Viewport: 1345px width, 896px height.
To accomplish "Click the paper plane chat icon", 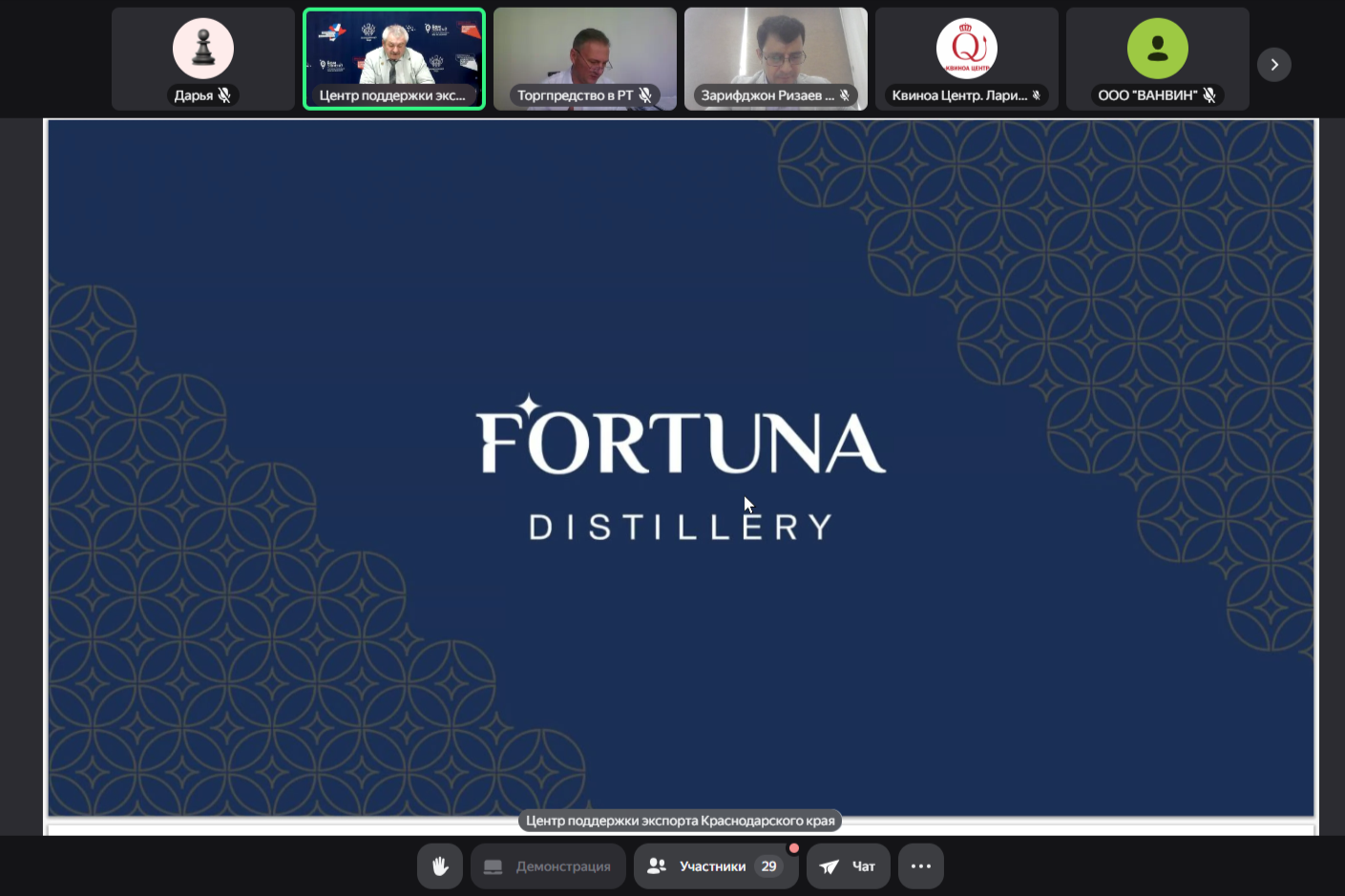I will coord(830,866).
